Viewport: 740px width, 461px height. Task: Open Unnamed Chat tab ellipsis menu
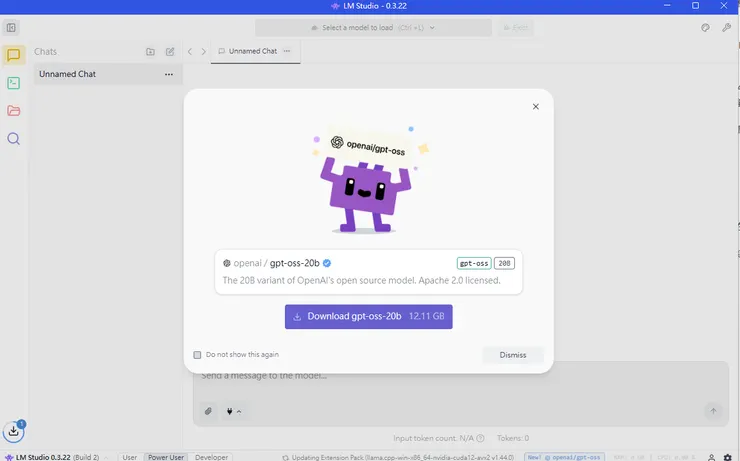pos(287,51)
